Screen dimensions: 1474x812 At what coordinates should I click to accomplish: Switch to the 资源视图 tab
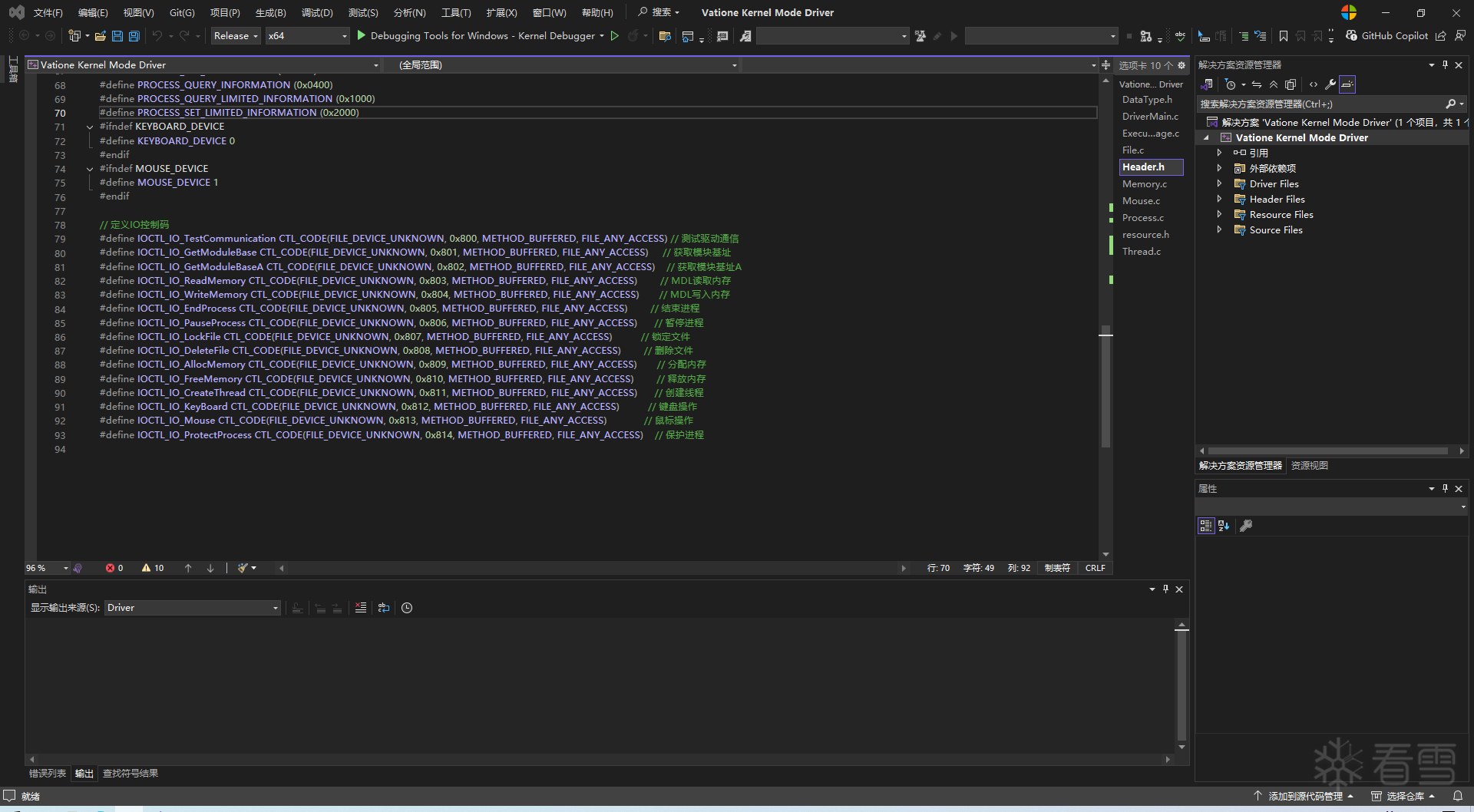(1310, 465)
